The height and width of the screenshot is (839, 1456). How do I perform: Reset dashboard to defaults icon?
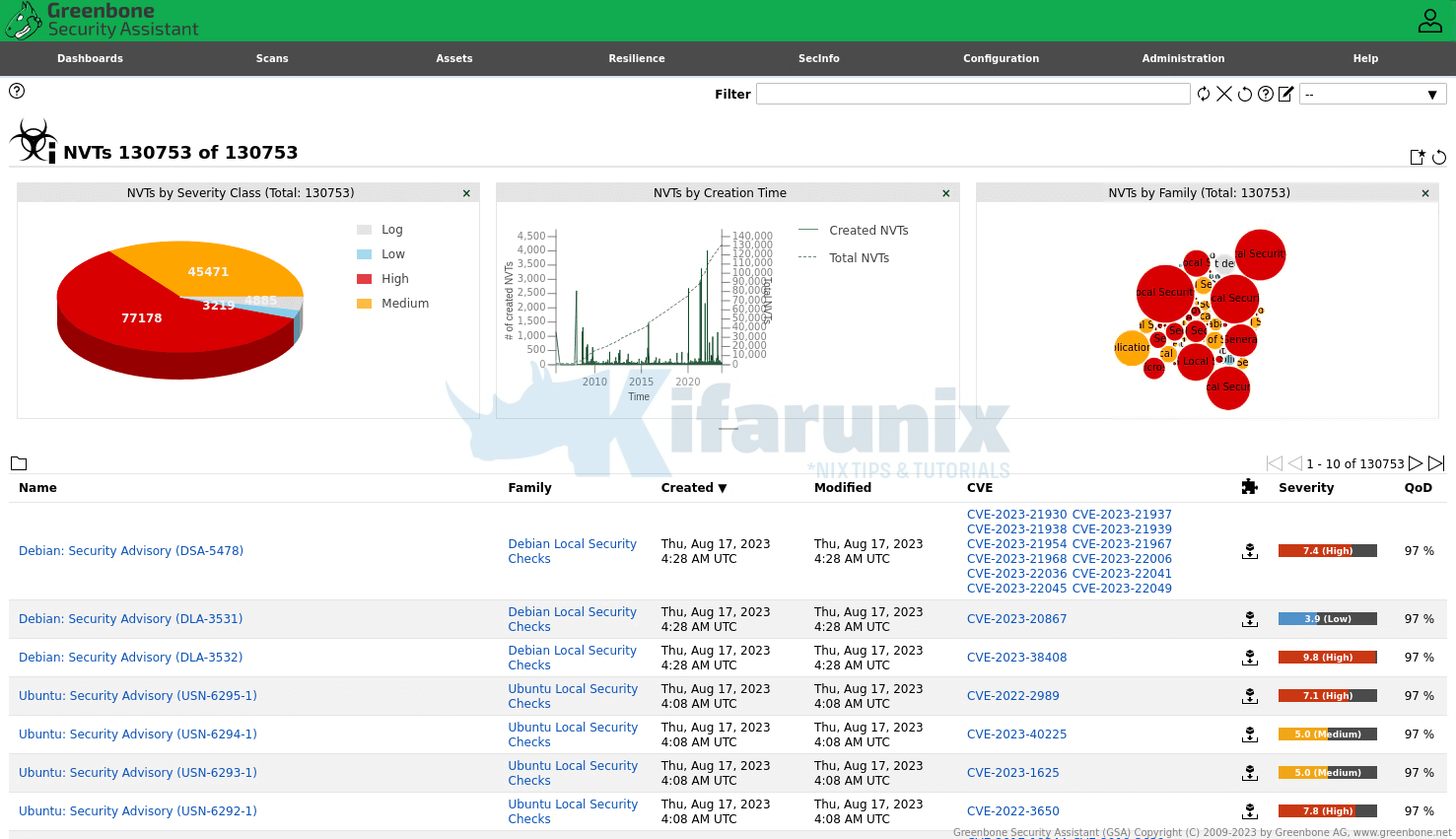click(1439, 157)
